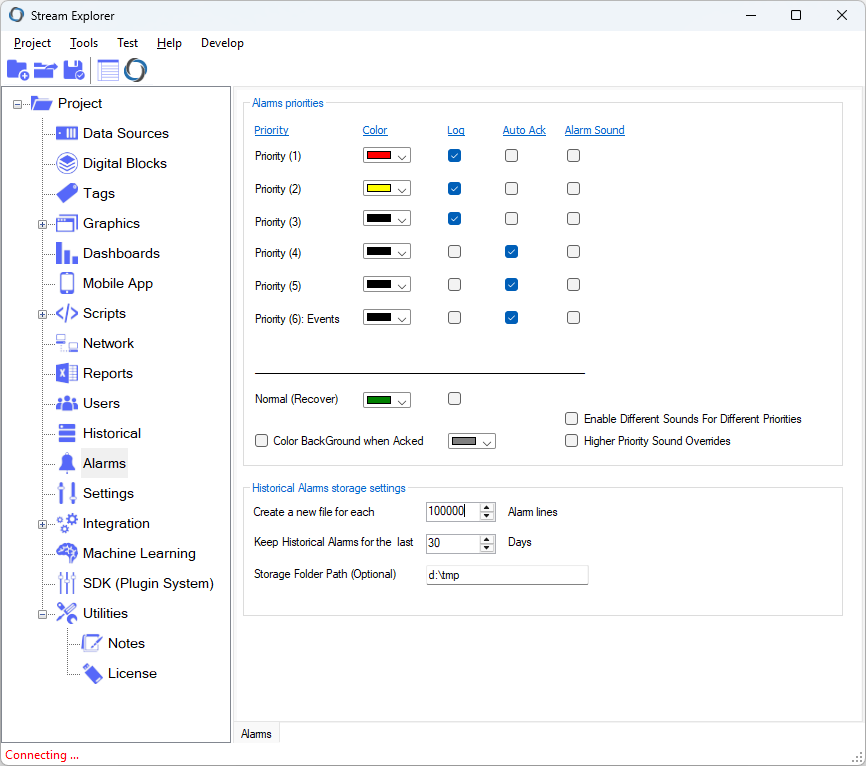The width and height of the screenshot is (866, 766).
Task: Click the Alarm Sound column header link
Action: pos(594,130)
